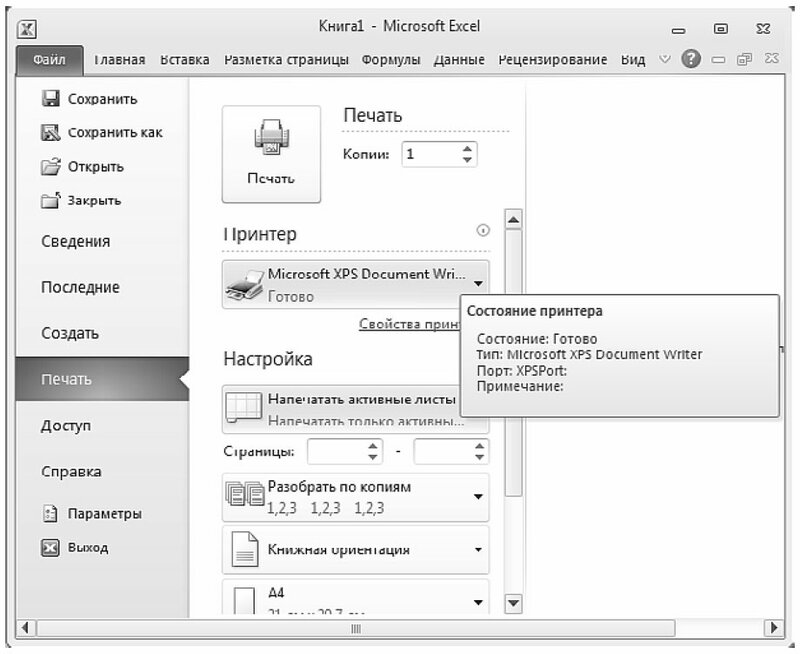Increase number of copies with up arrow
This screenshot has width=800, height=654.
click(467, 149)
